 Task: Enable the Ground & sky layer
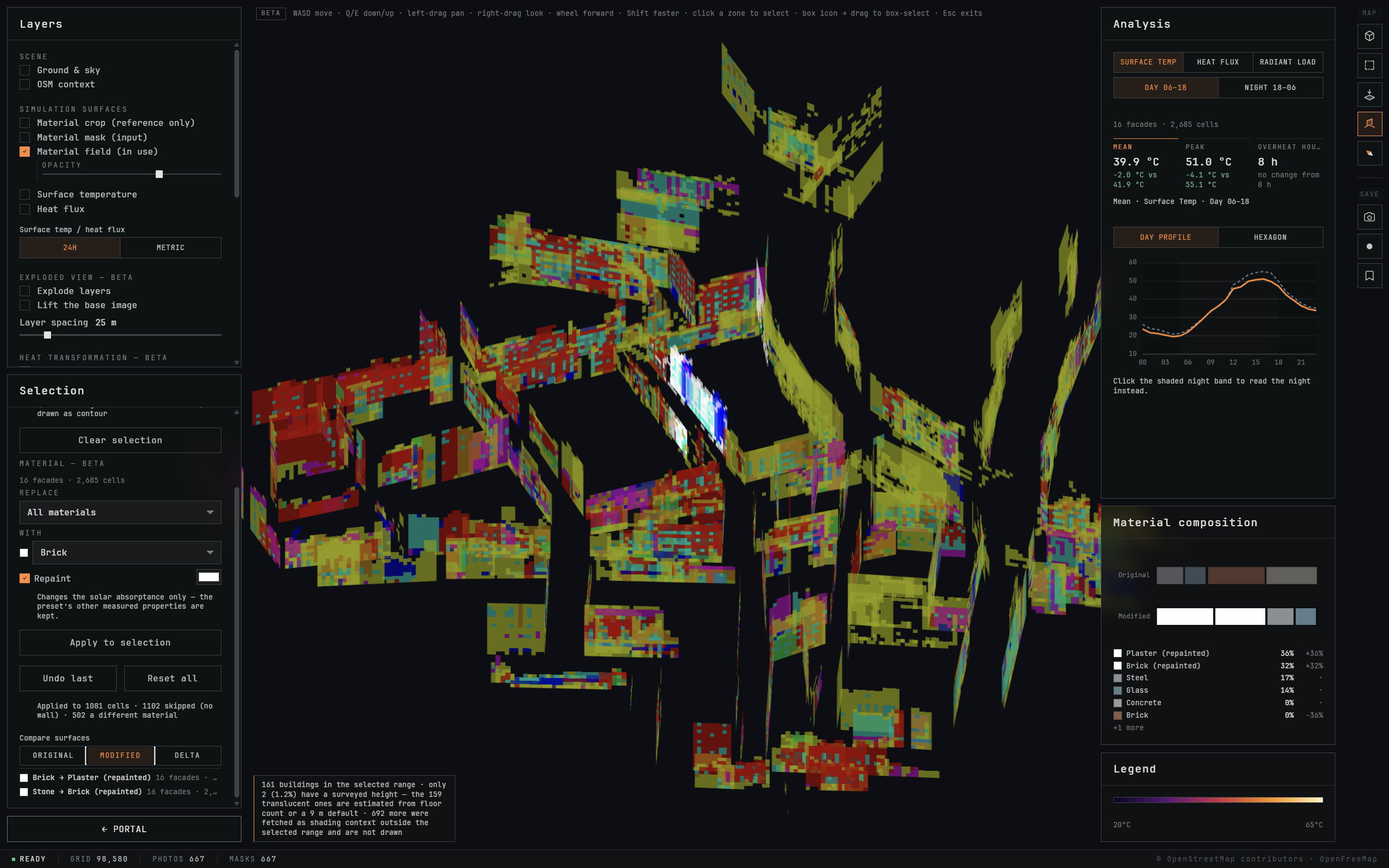point(24,70)
